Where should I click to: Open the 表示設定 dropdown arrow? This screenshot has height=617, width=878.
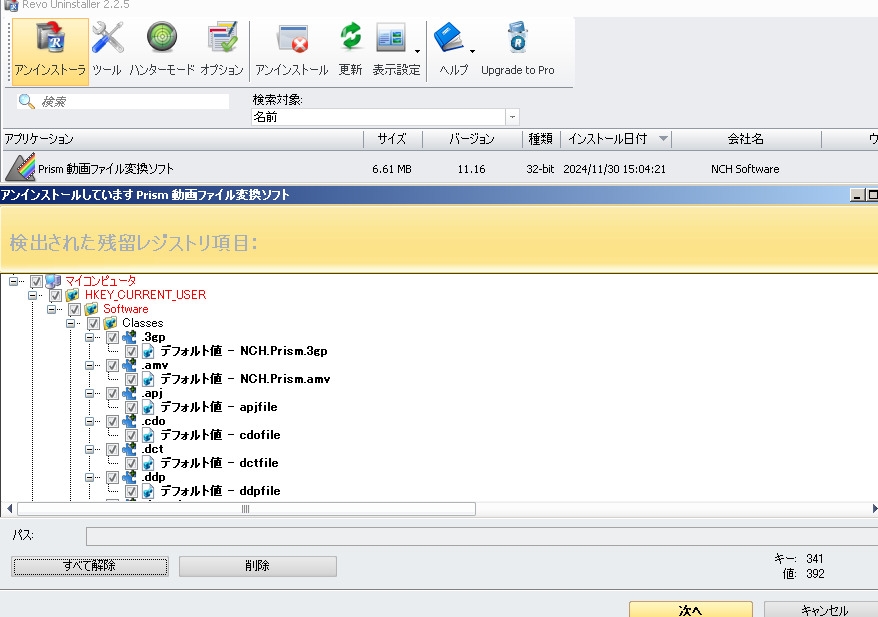(417, 52)
